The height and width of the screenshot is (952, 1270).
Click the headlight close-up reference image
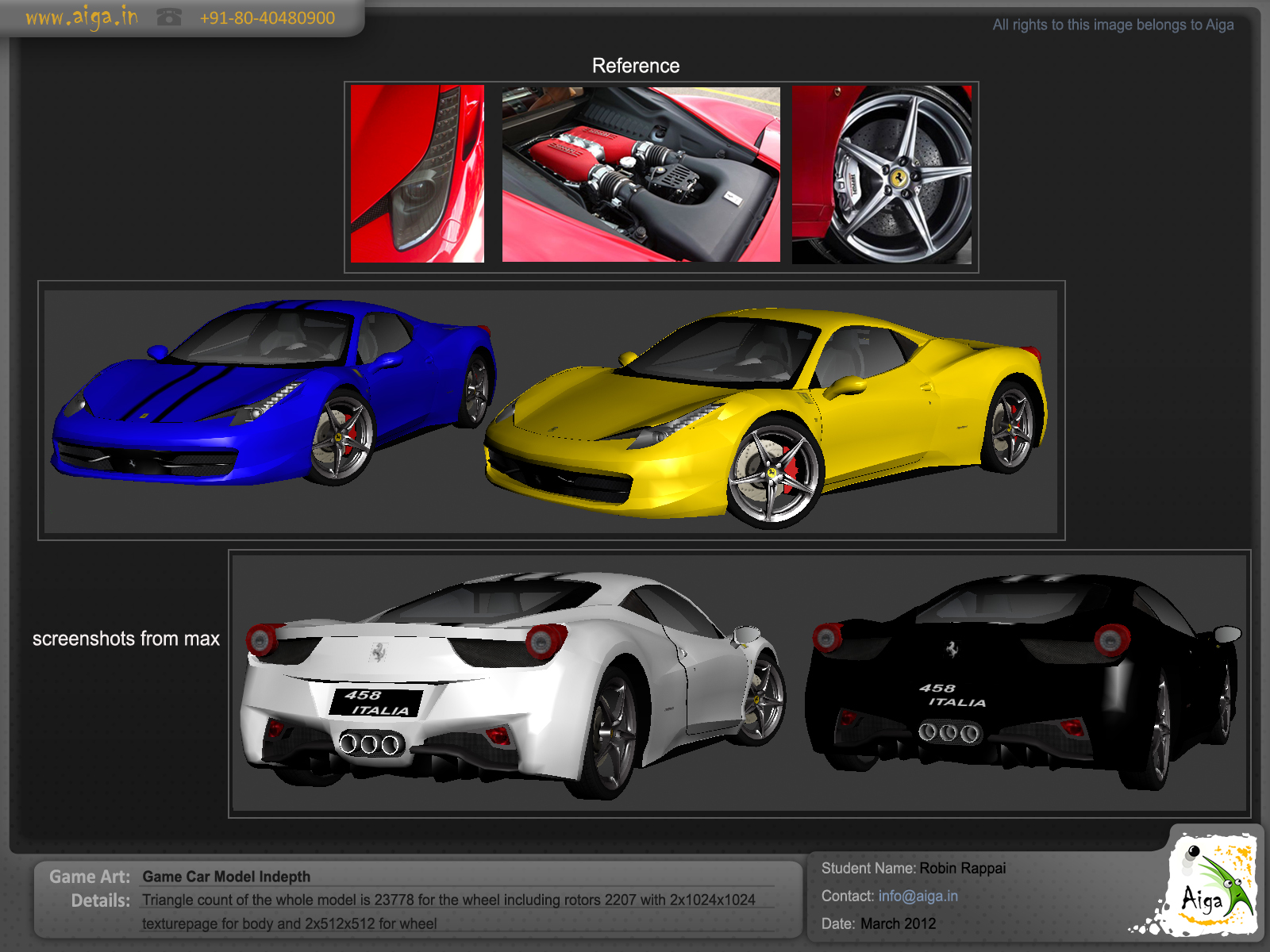(x=415, y=176)
